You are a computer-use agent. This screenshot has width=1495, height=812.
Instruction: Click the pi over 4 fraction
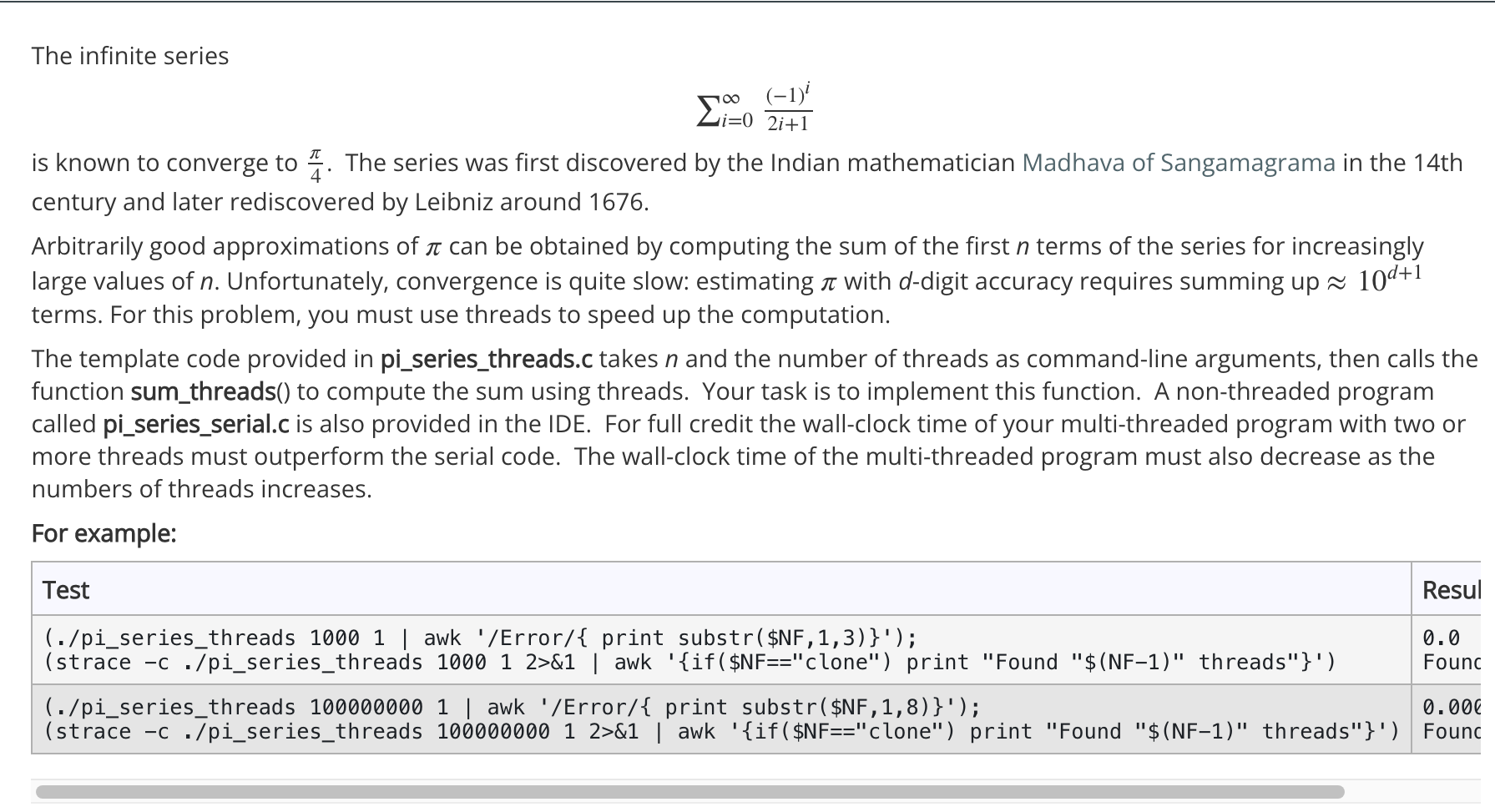[x=315, y=164]
